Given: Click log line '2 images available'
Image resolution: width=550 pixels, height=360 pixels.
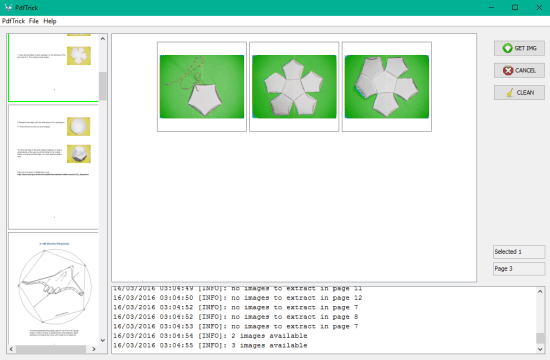Looking at the screenshot, I should coord(210,336).
